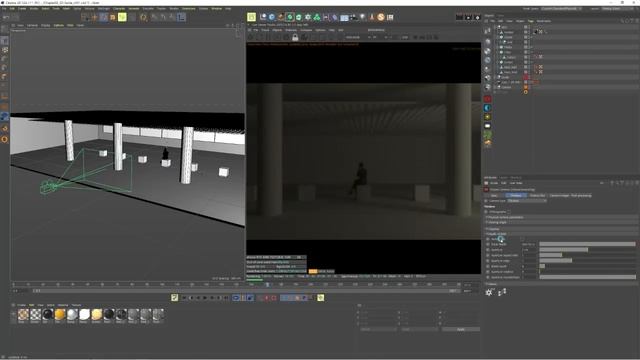Click the green icon beside the object manager
640x360 pixels.
click(x=488, y=135)
